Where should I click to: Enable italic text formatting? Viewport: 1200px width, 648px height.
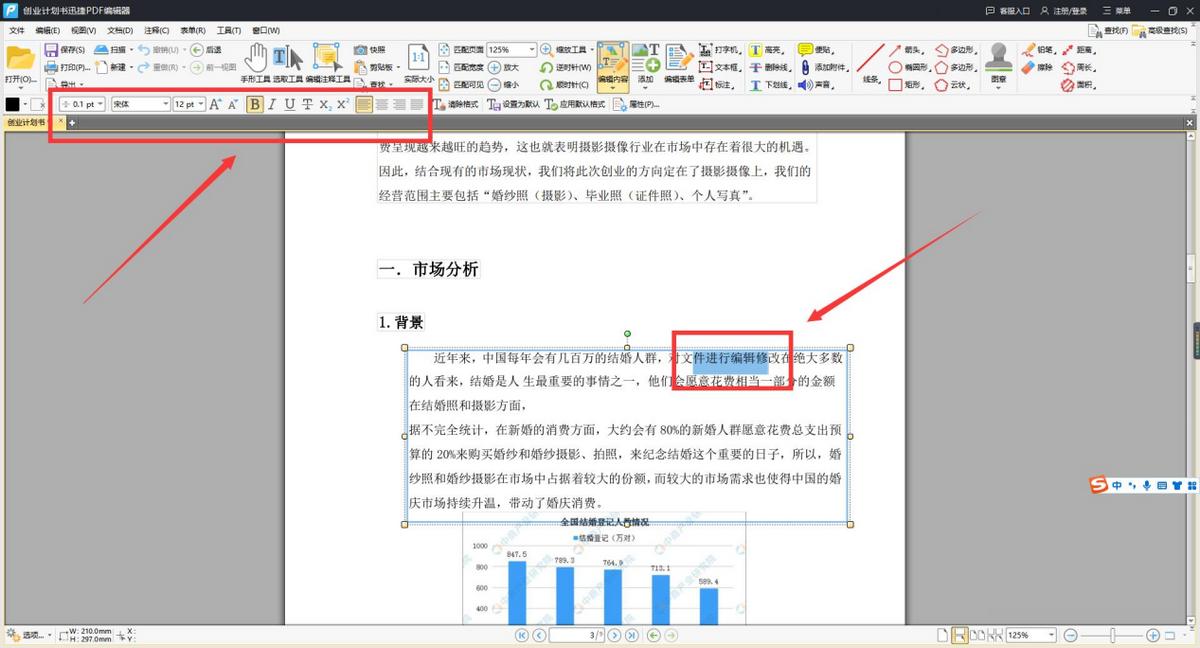[271, 104]
